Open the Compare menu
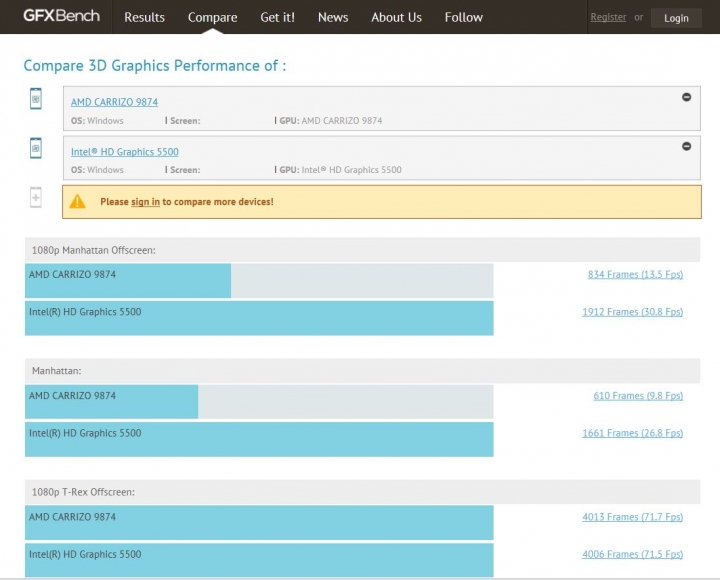The image size is (720, 580). [x=212, y=17]
